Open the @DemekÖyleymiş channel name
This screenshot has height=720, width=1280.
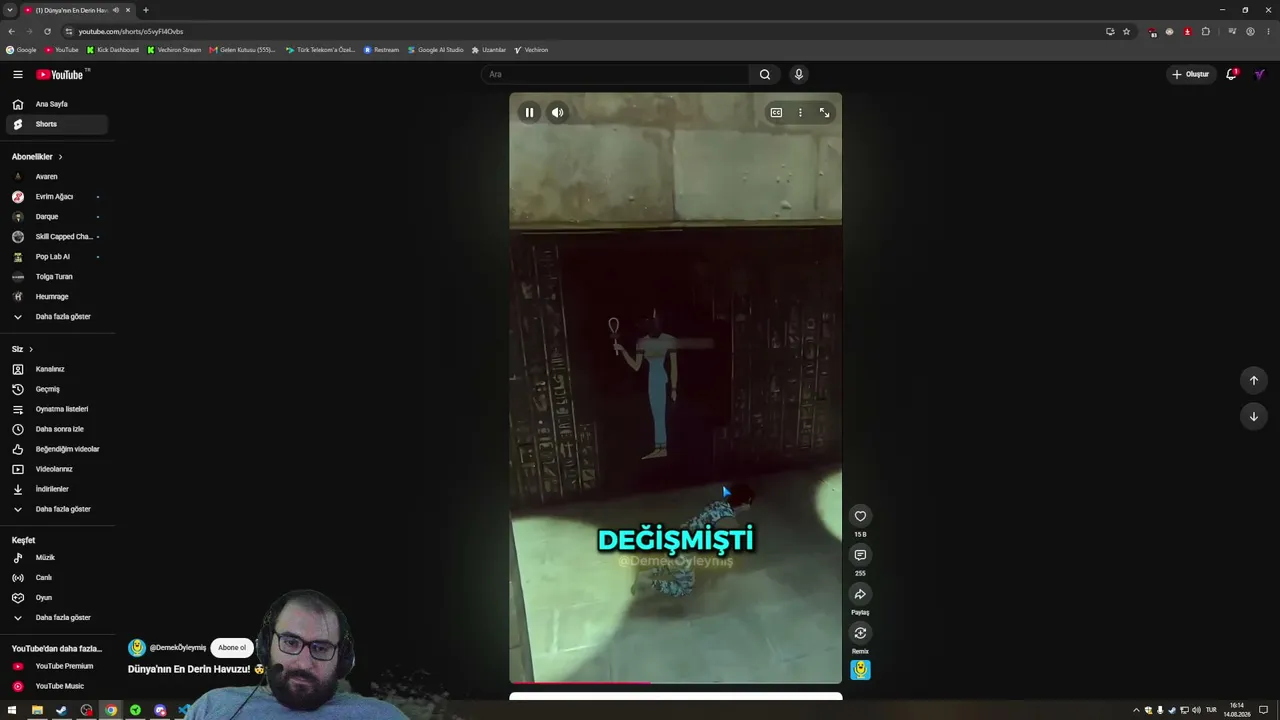[x=178, y=648]
